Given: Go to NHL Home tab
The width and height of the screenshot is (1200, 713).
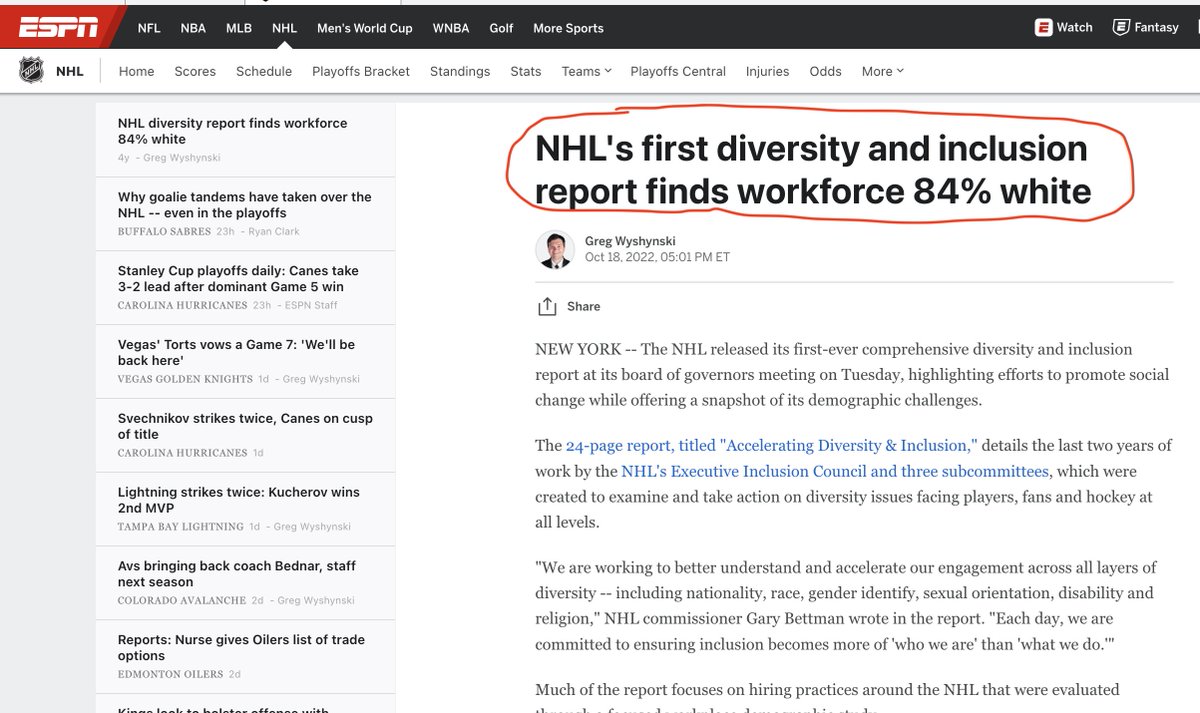Looking at the screenshot, I should click(137, 71).
